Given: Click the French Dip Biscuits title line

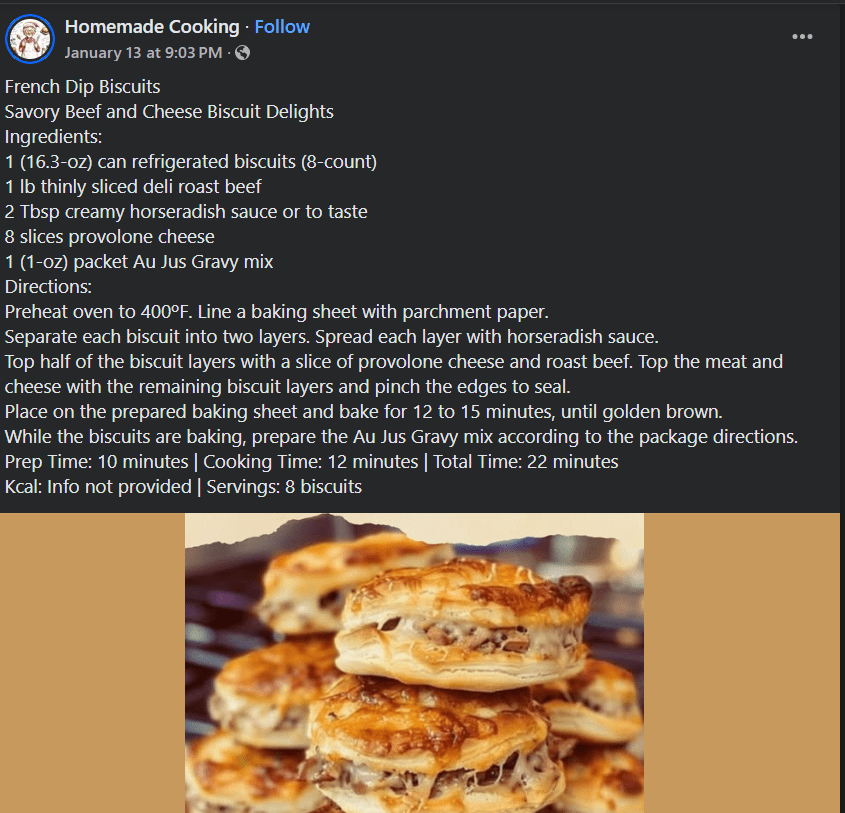Looking at the screenshot, I should coord(82,87).
